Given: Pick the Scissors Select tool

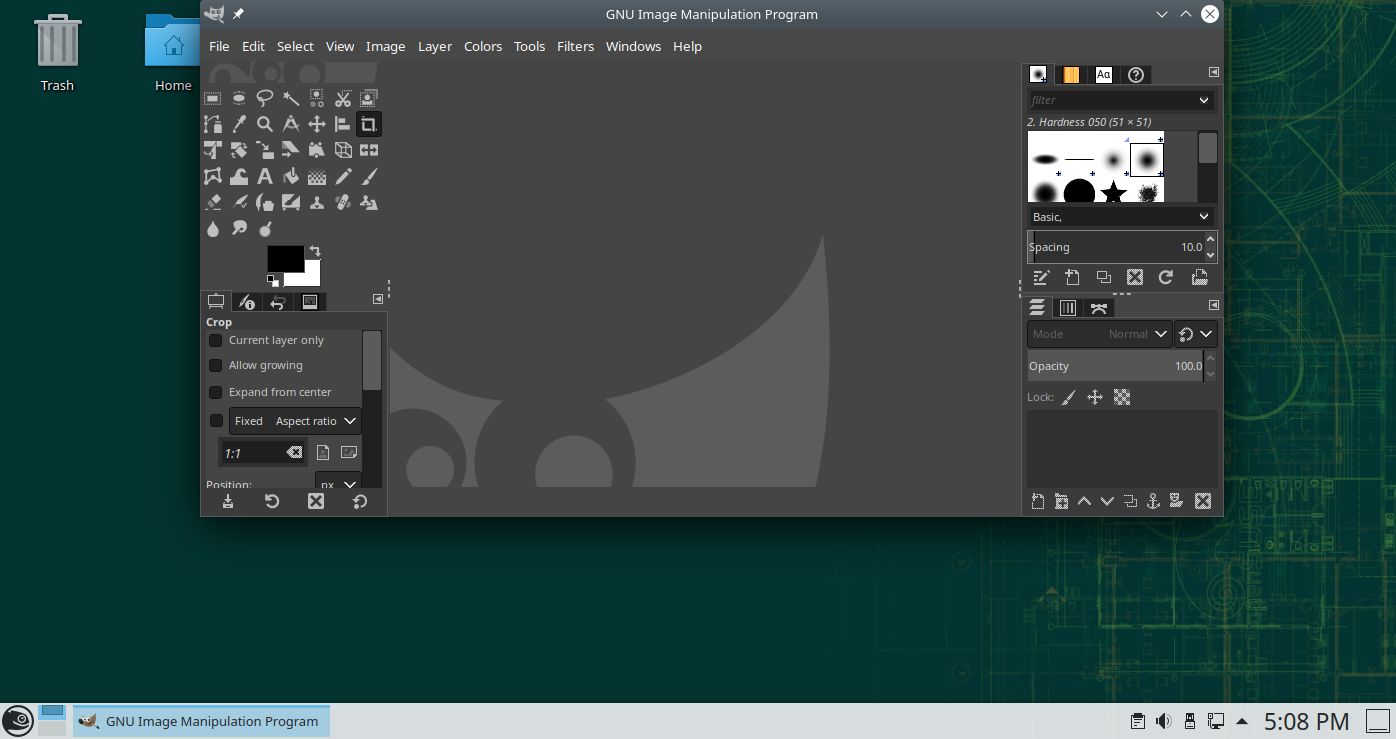Looking at the screenshot, I should (x=343, y=98).
